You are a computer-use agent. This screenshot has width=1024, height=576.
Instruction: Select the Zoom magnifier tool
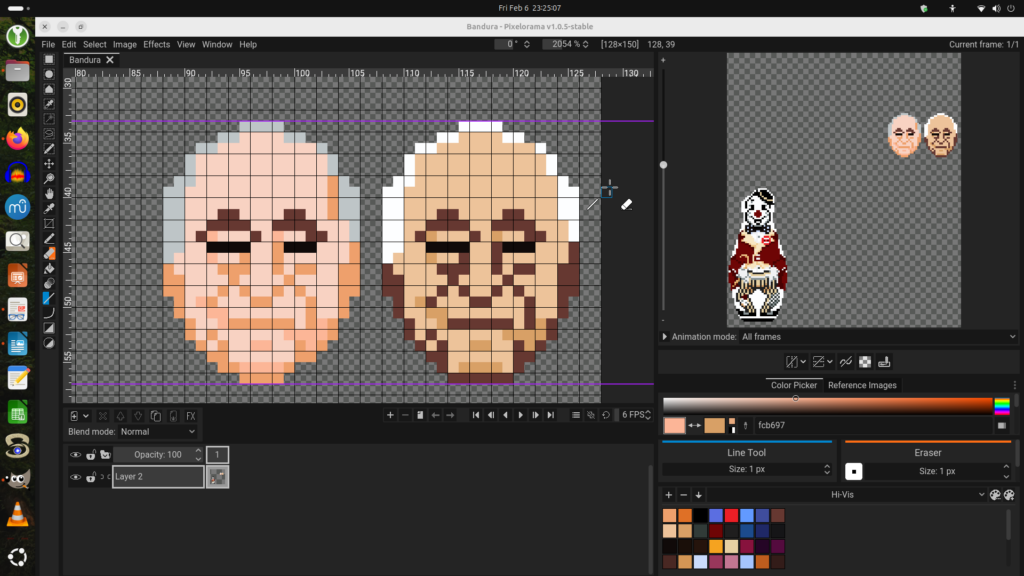click(49, 178)
